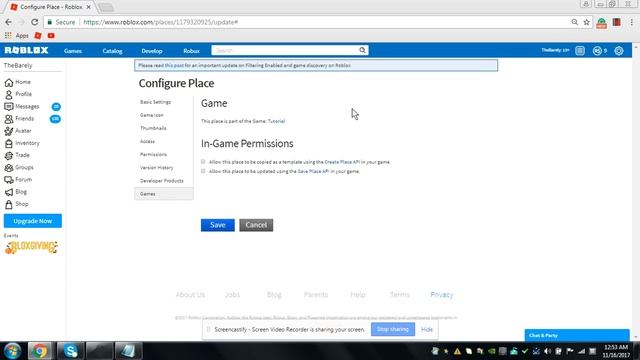The width and height of the screenshot is (640, 360).
Task: Open the Apps shortcut in bookmarks bar
Action: pyautogui.click(x=16, y=36)
